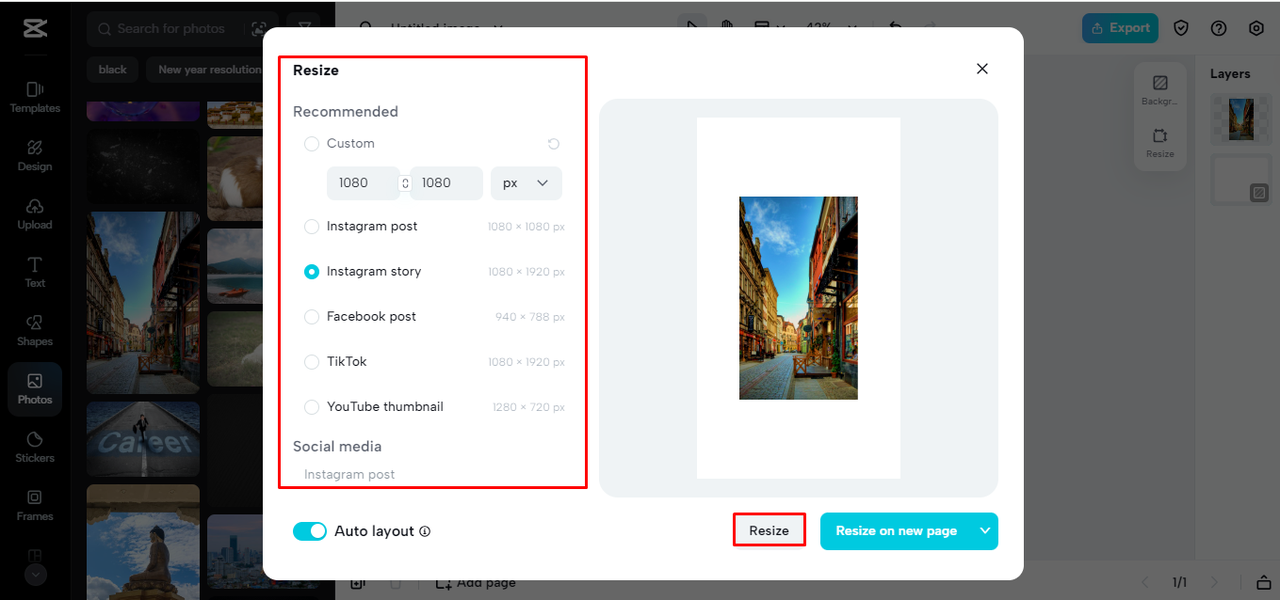
Task: Open the Templates panel in sidebar
Action: tap(35, 97)
